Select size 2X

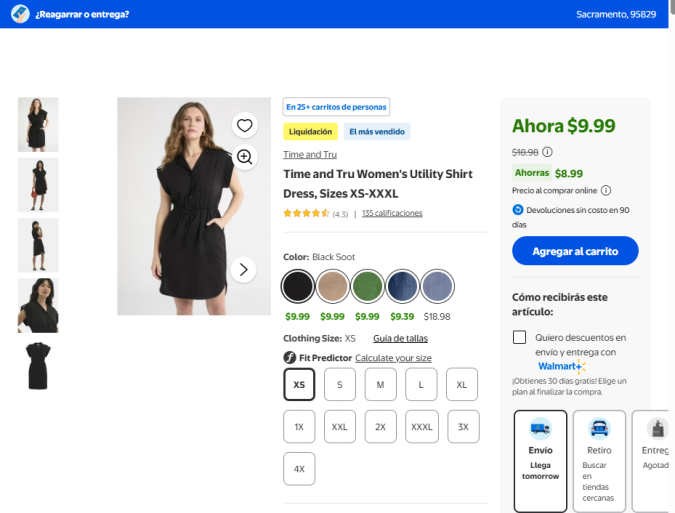click(381, 426)
